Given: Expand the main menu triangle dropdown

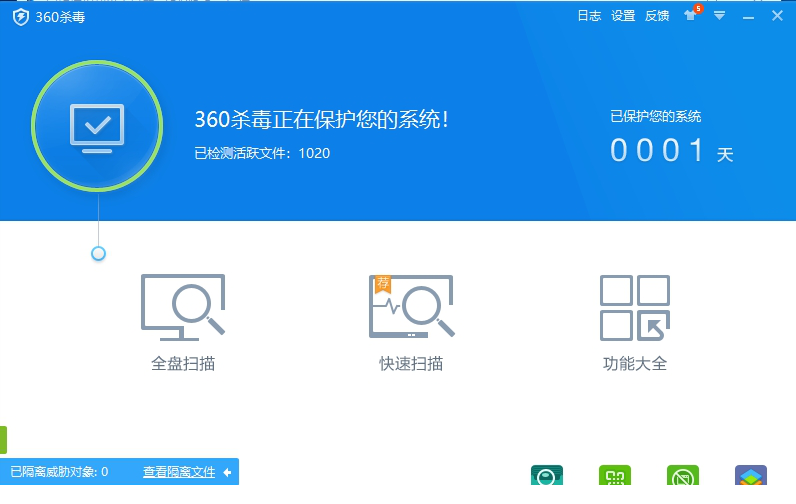Looking at the screenshot, I should 719,16.
